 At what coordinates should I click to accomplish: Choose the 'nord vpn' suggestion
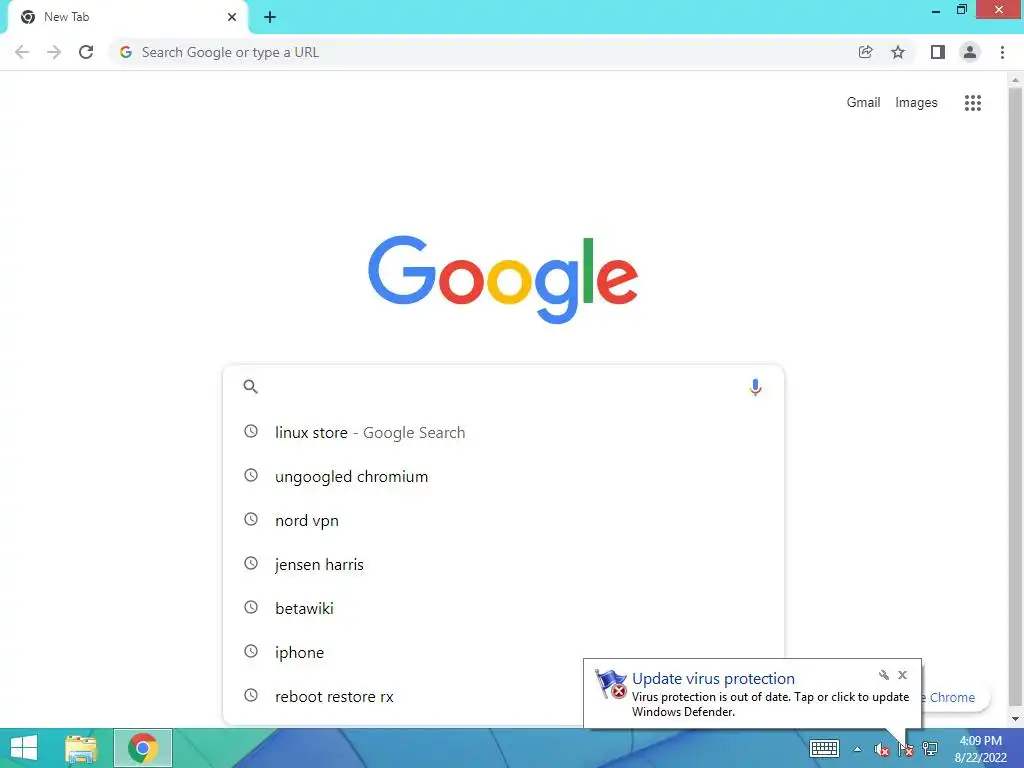[503, 520]
